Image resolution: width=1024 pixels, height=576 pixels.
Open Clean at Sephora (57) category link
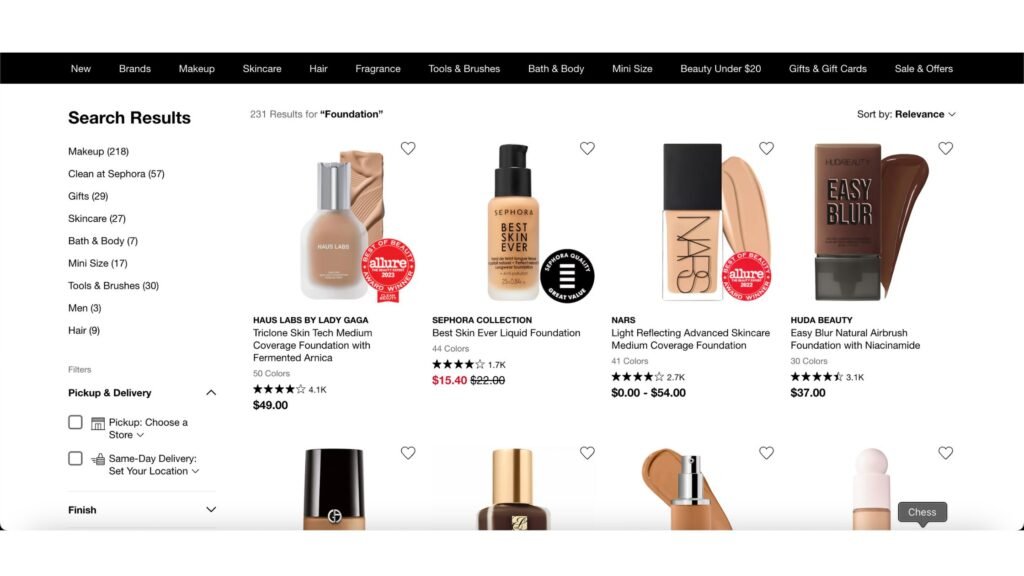116,174
